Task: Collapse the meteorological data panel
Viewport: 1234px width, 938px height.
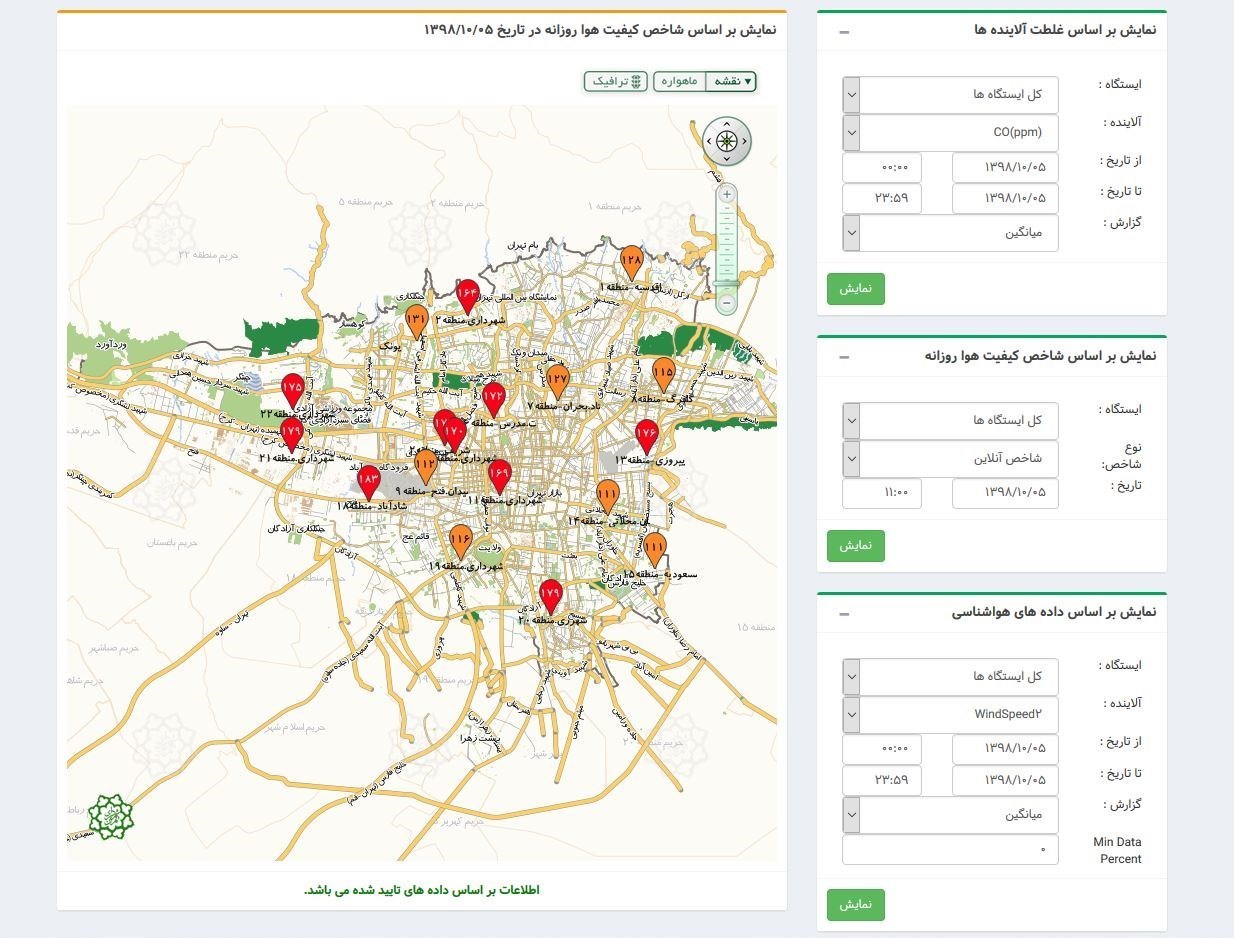Action: coord(844,613)
